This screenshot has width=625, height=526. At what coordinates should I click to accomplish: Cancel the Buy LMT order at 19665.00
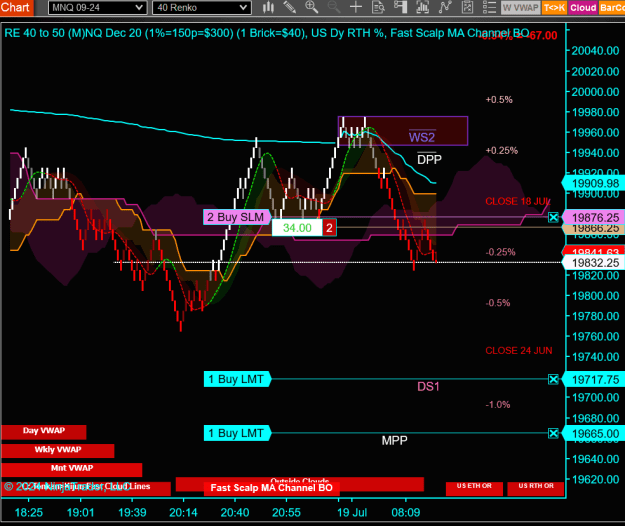(x=553, y=433)
